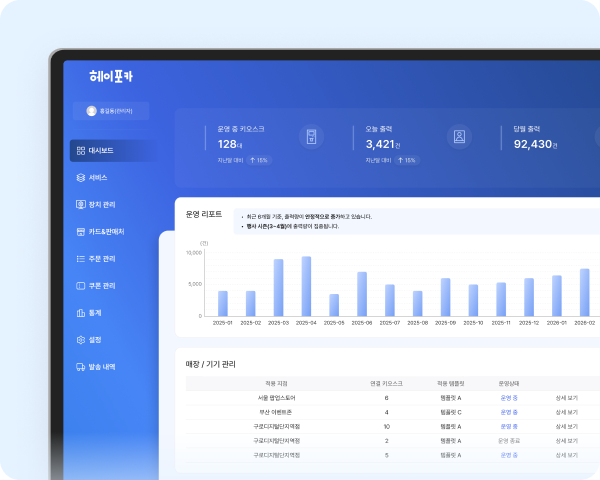Select the 92,430건 monthly output value
Viewport: 600px width, 480px height.
pyautogui.click(x=535, y=144)
